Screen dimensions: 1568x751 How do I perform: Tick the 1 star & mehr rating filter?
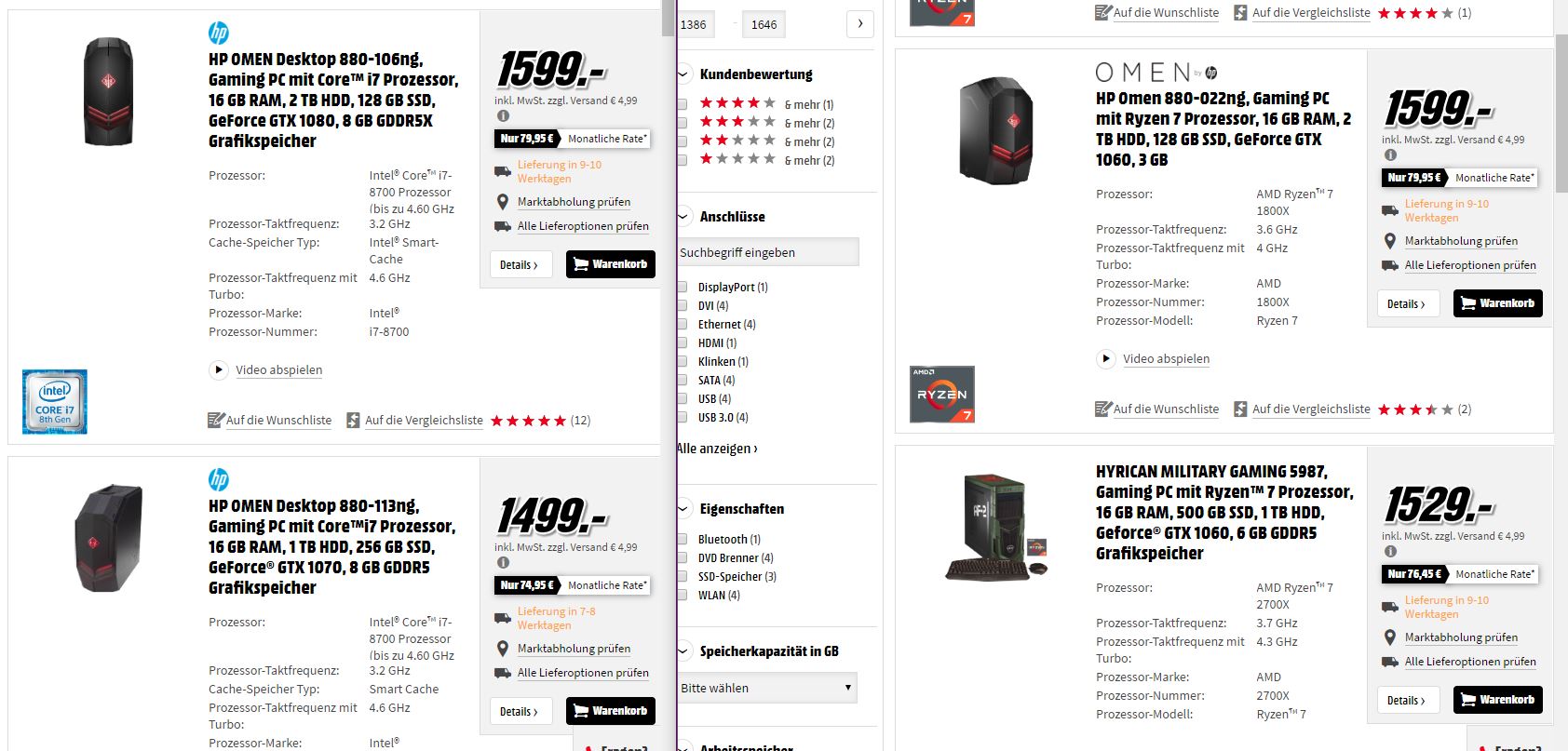point(683,160)
